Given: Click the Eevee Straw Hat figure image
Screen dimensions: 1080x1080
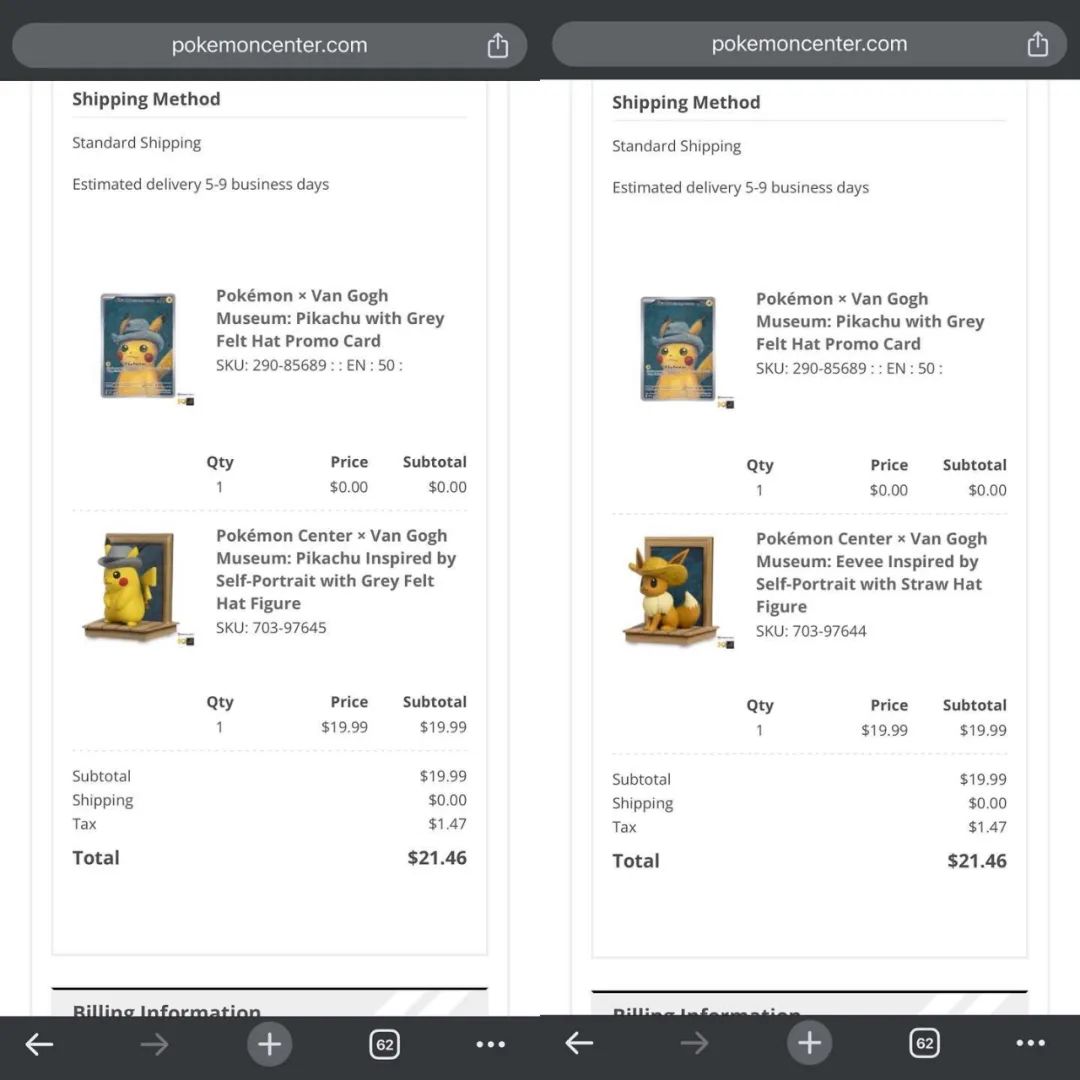Looking at the screenshot, I should [x=670, y=590].
